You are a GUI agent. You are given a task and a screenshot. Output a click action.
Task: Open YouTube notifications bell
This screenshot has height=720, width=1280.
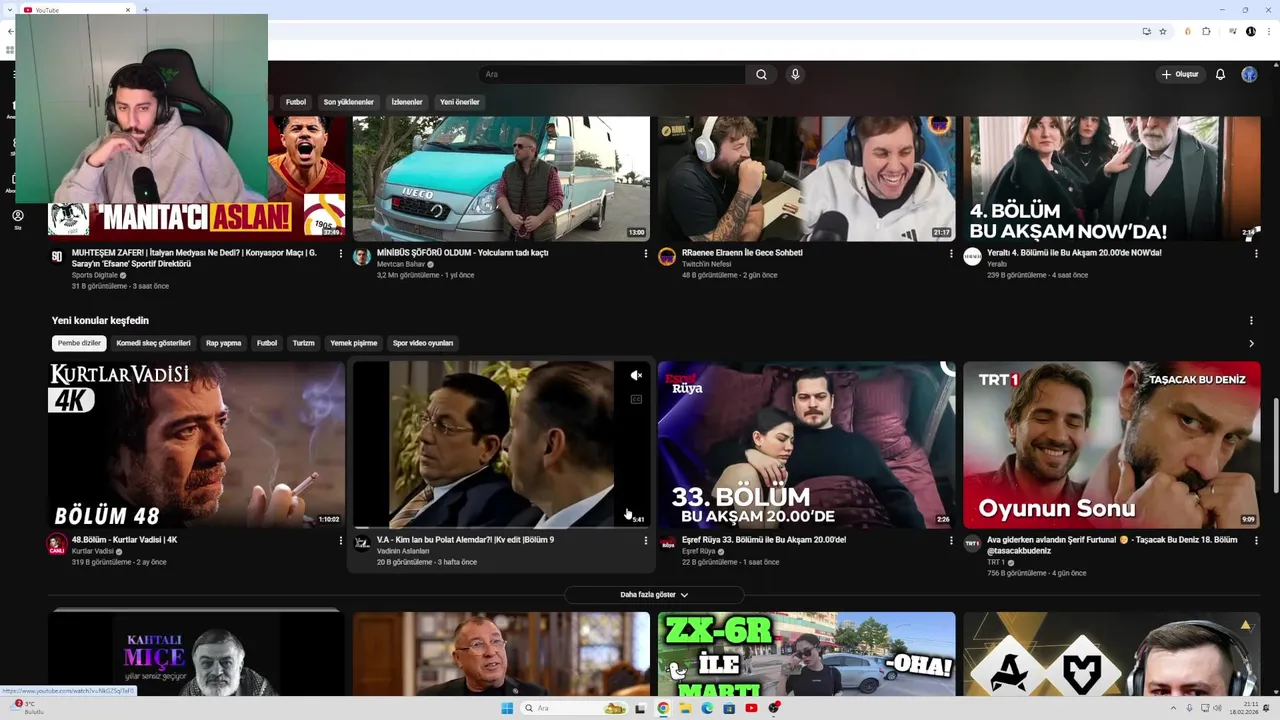(1220, 74)
